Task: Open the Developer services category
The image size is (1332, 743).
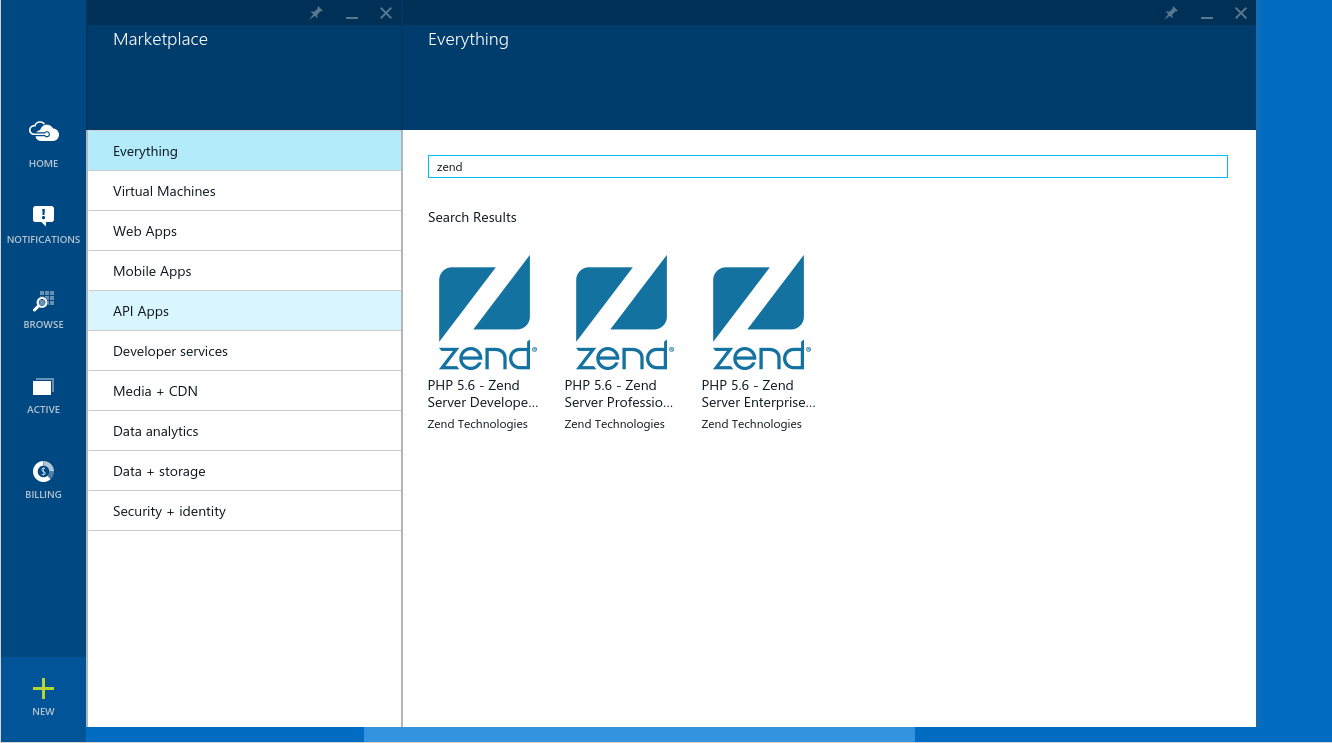Action: click(244, 351)
